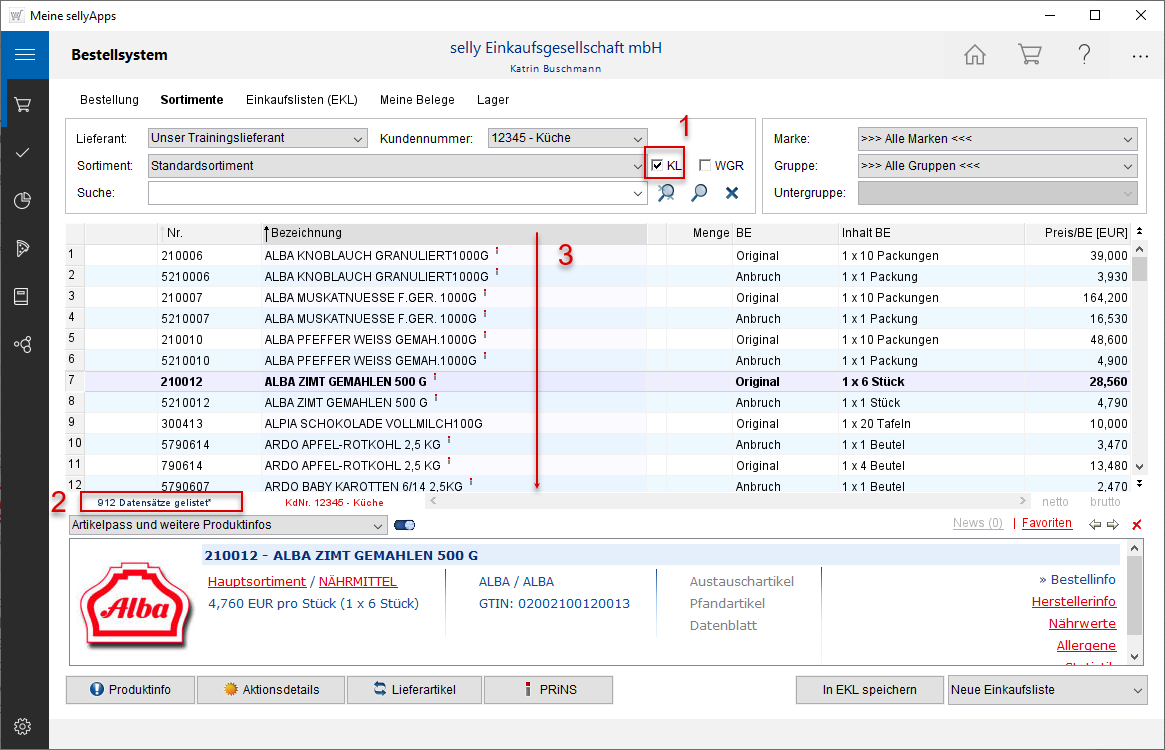Expand the Lieferant dropdown
1165x750 pixels.
[358, 138]
